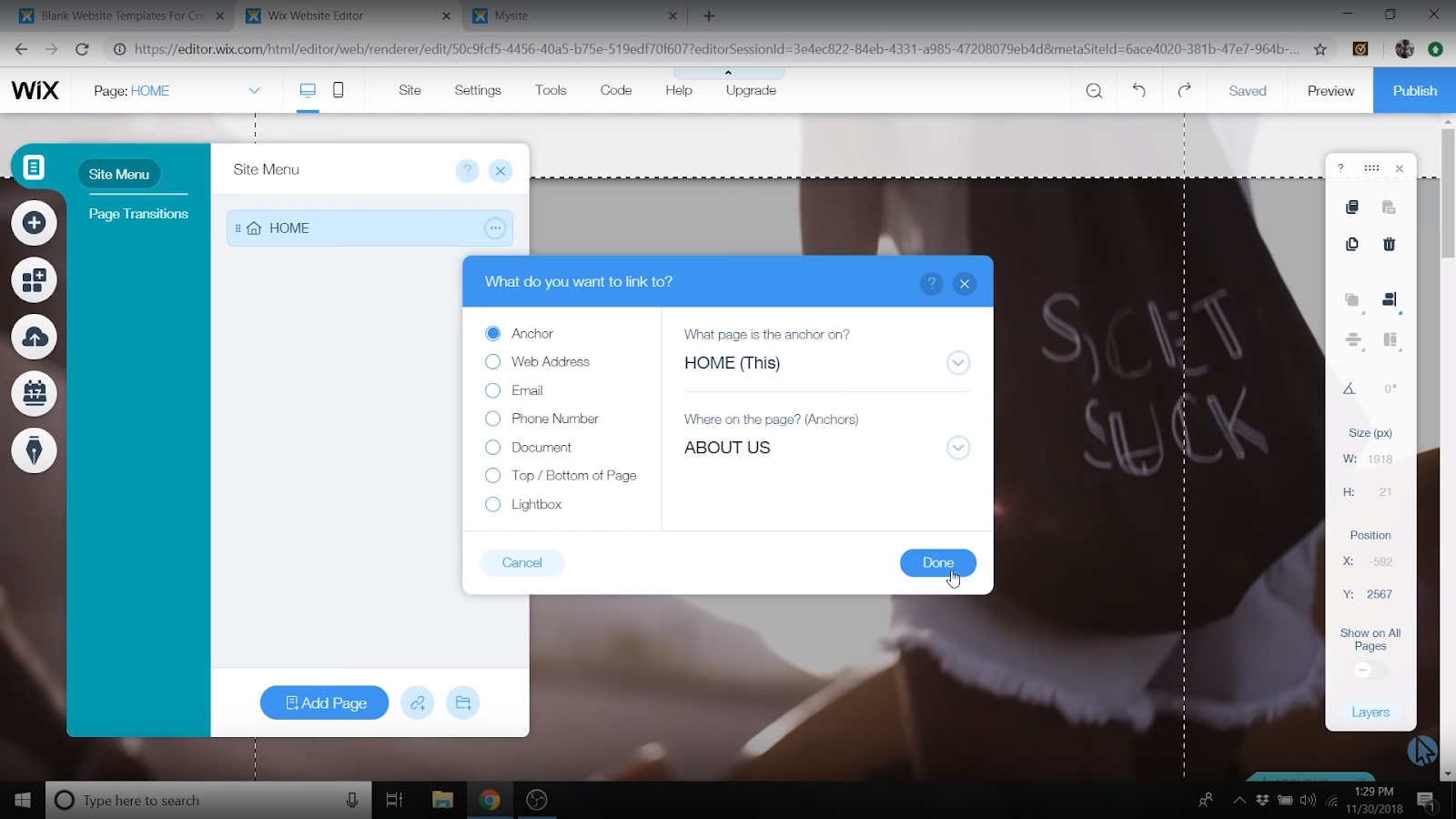Select the Web Address radio option
This screenshot has width=1456, height=819.
click(493, 362)
